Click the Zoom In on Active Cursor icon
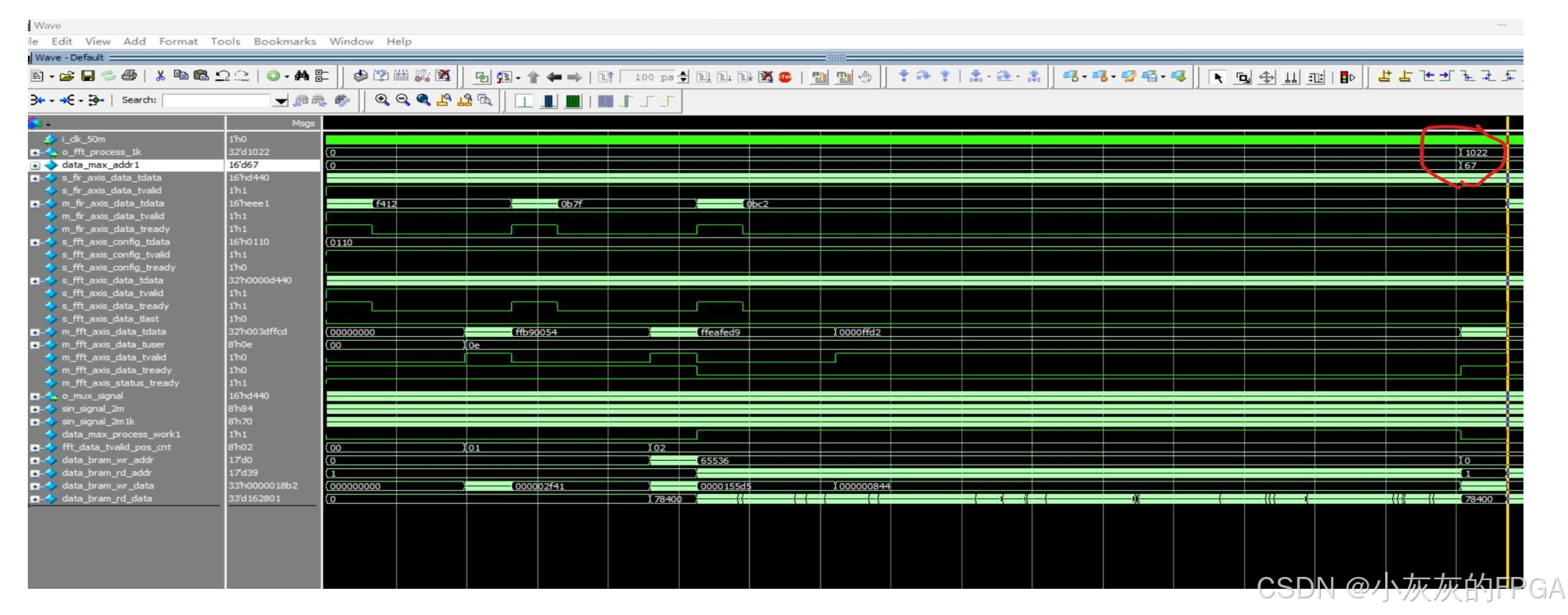 click(444, 100)
